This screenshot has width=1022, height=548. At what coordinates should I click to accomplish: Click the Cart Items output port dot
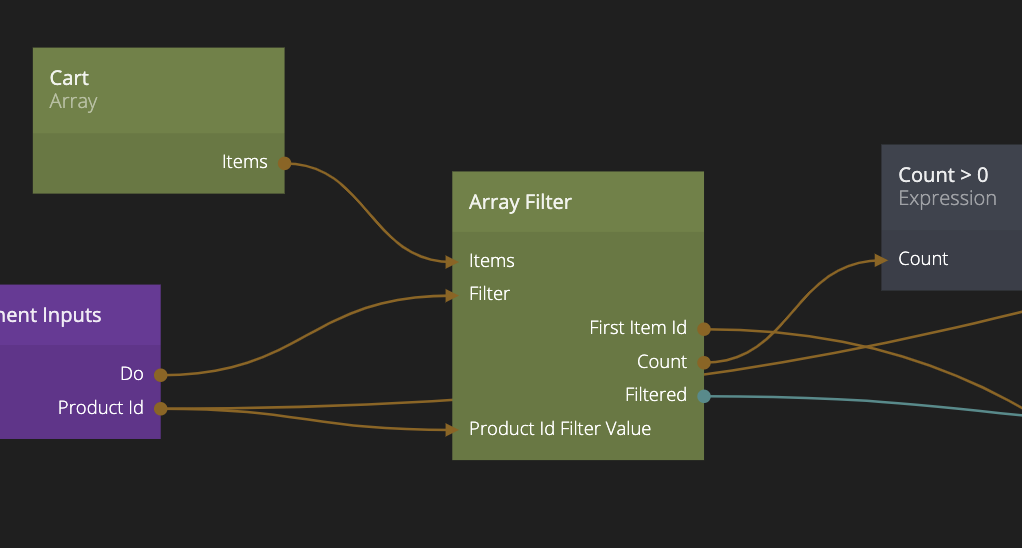[284, 162]
